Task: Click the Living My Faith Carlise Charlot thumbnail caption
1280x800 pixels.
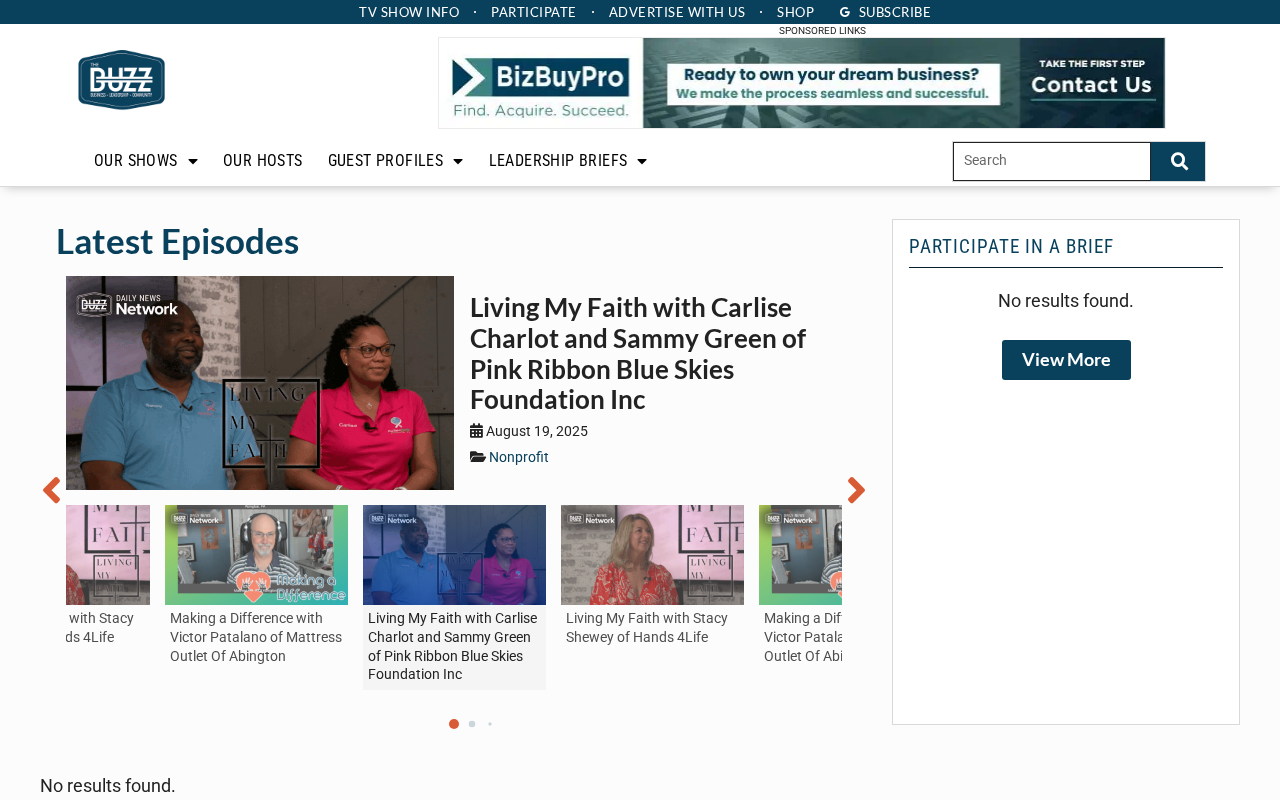Action: pyautogui.click(x=453, y=646)
